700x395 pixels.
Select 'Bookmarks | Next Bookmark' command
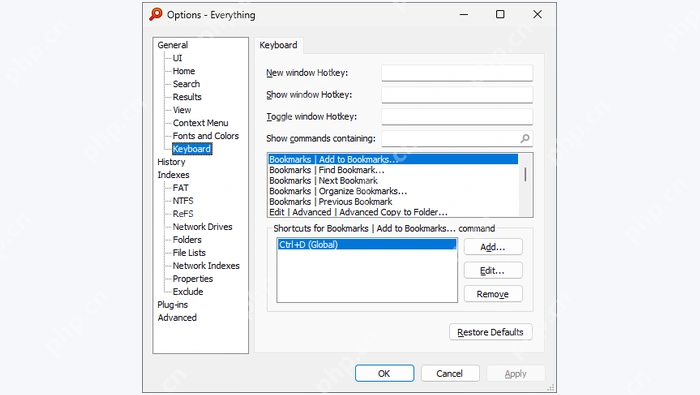393,180
